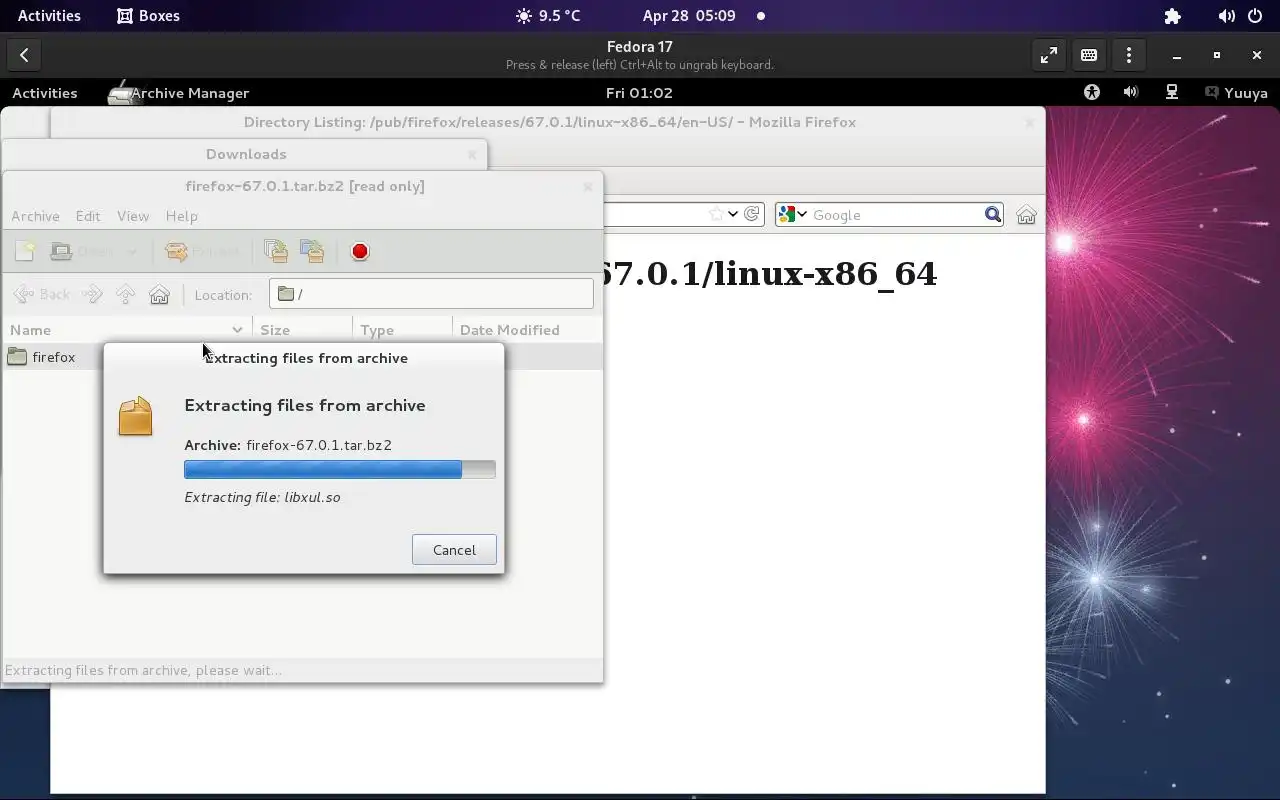Click the Location path field
The image size is (1280, 800).
click(431, 294)
